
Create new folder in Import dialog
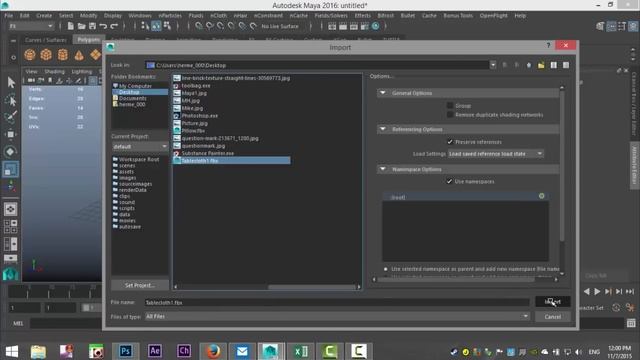(x=541, y=65)
